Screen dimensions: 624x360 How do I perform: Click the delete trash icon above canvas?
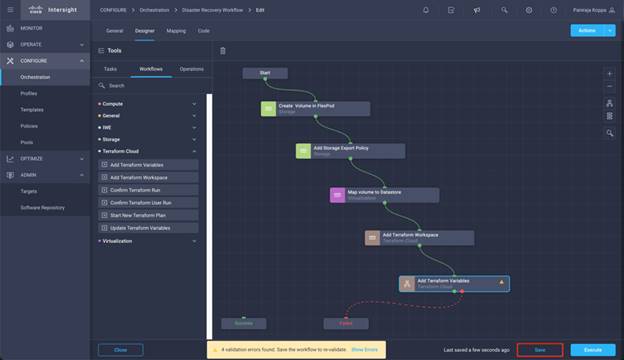pos(223,51)
